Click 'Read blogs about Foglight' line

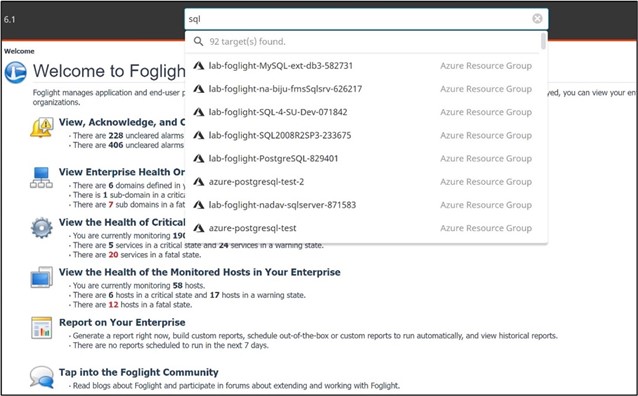tap(236, 385)
